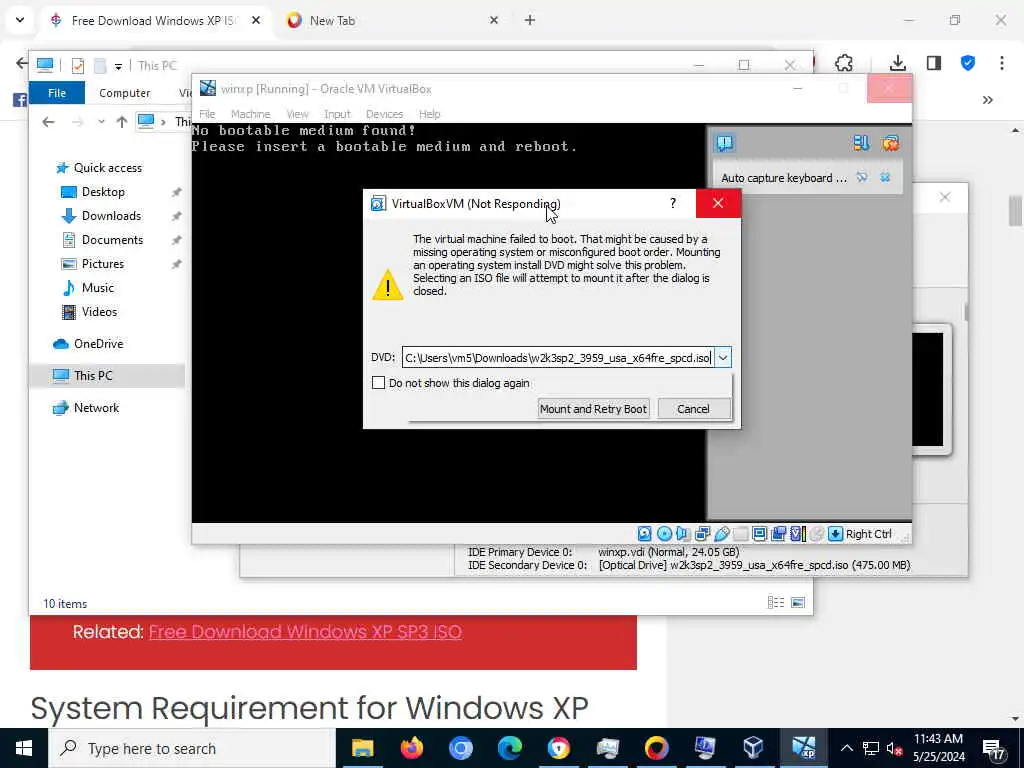1024x768 pixels.
Task: Go back in File Explorer
Action: pyautogui.click(x=48, y=121)
